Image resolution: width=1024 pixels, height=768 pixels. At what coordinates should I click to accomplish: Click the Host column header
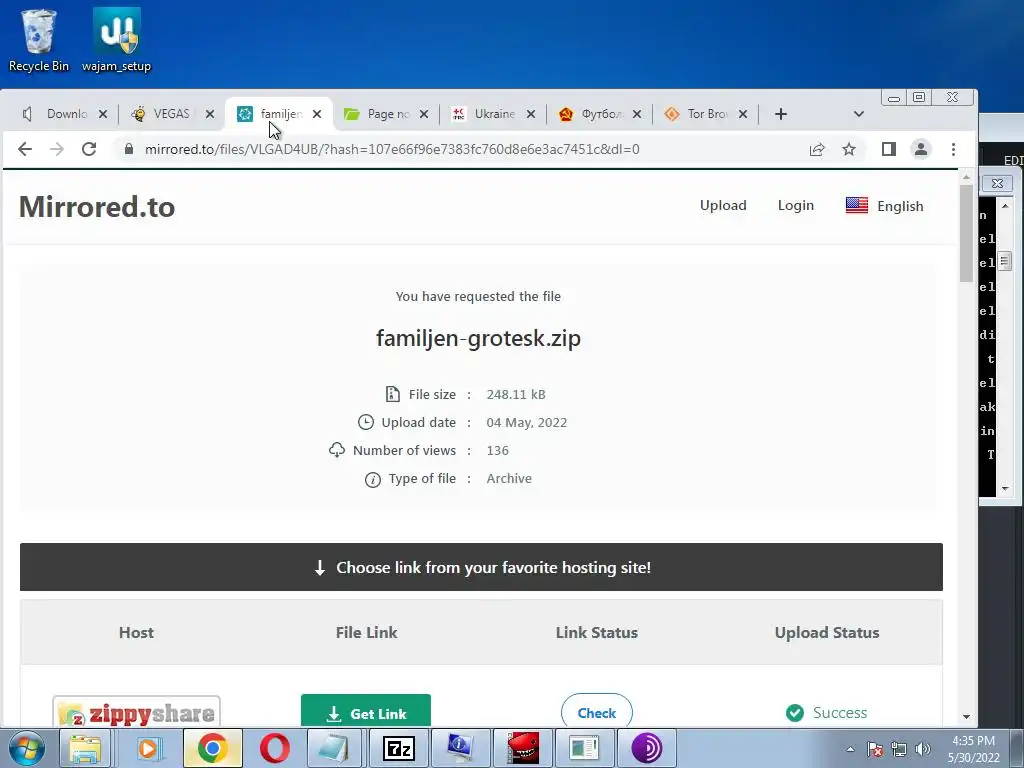pos(136,633)
